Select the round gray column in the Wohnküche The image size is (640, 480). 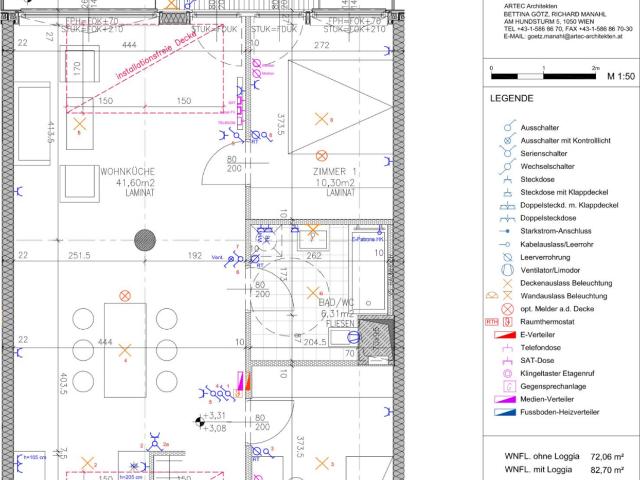(145, 240)
